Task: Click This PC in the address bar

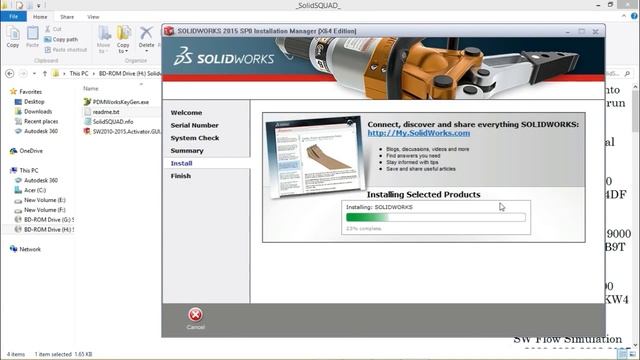Action: pyautogui.click(x=79, y=73)
